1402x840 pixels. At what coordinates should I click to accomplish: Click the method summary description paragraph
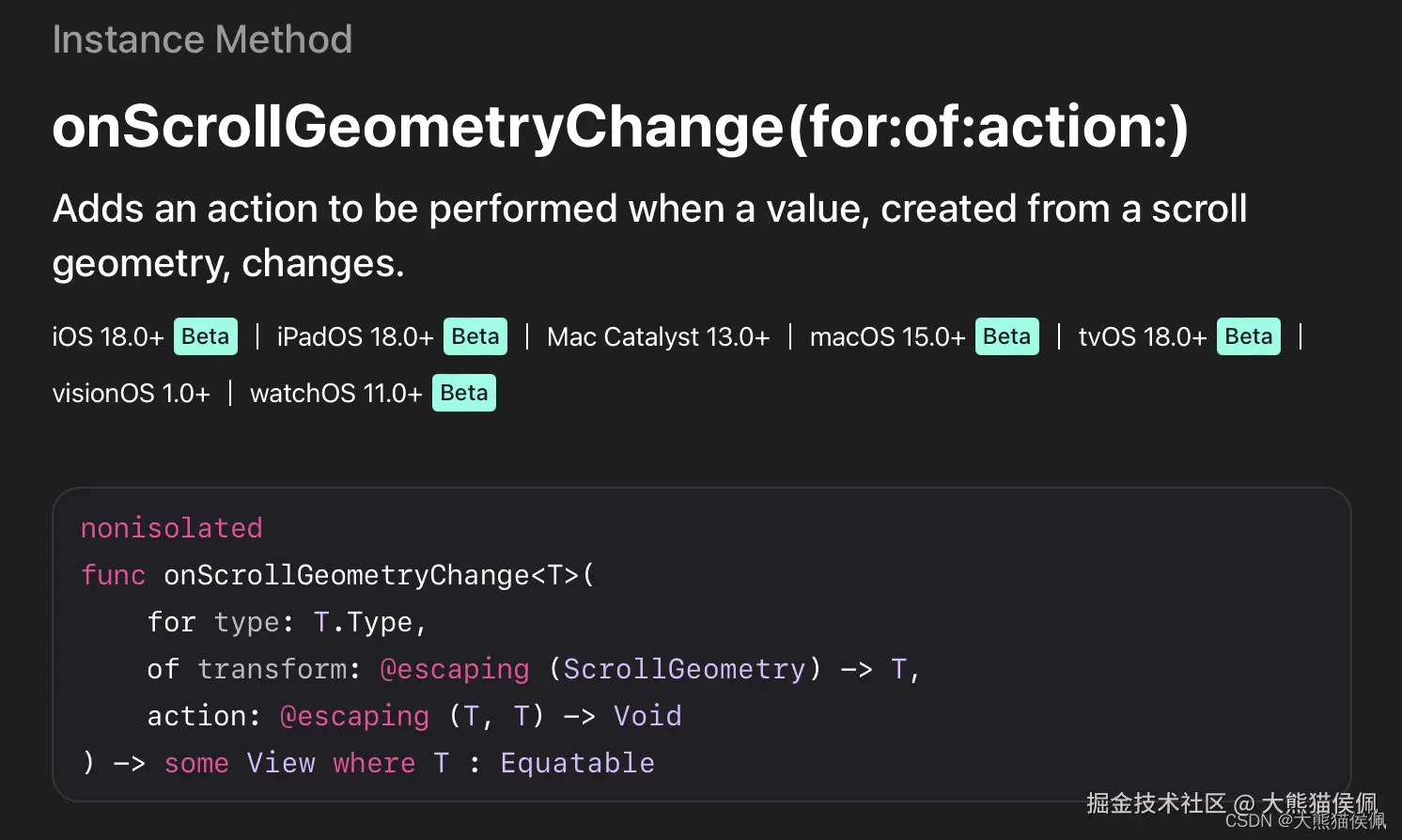coord(648,235)
